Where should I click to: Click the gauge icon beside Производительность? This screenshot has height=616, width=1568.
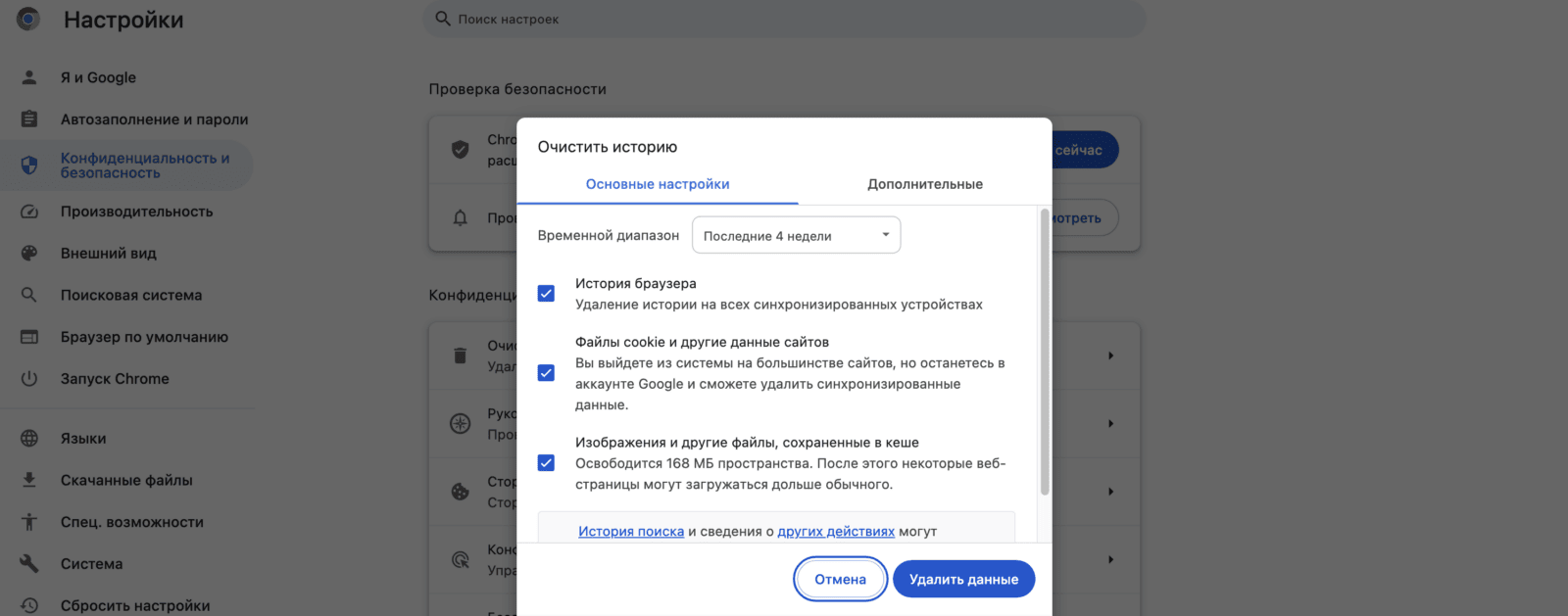(x=29, y=212)
